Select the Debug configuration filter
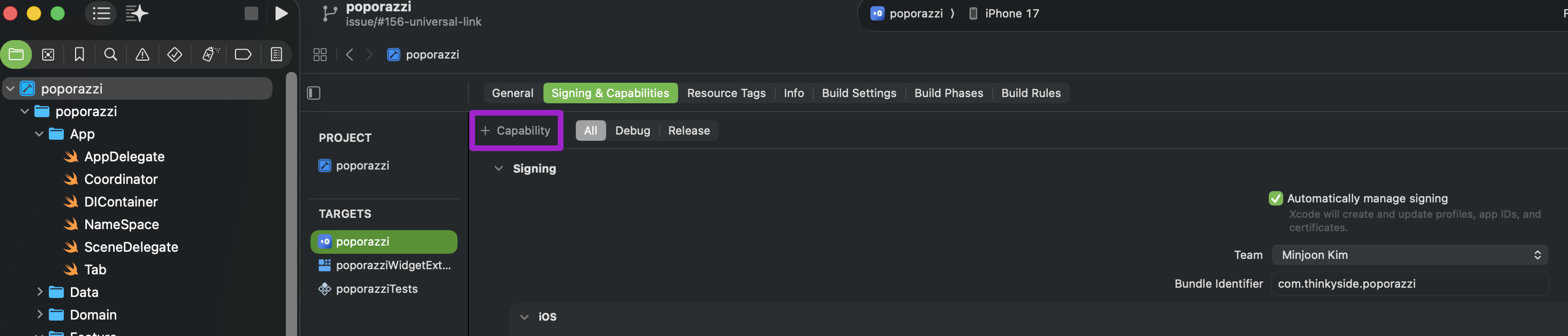 tap(632, 131)
